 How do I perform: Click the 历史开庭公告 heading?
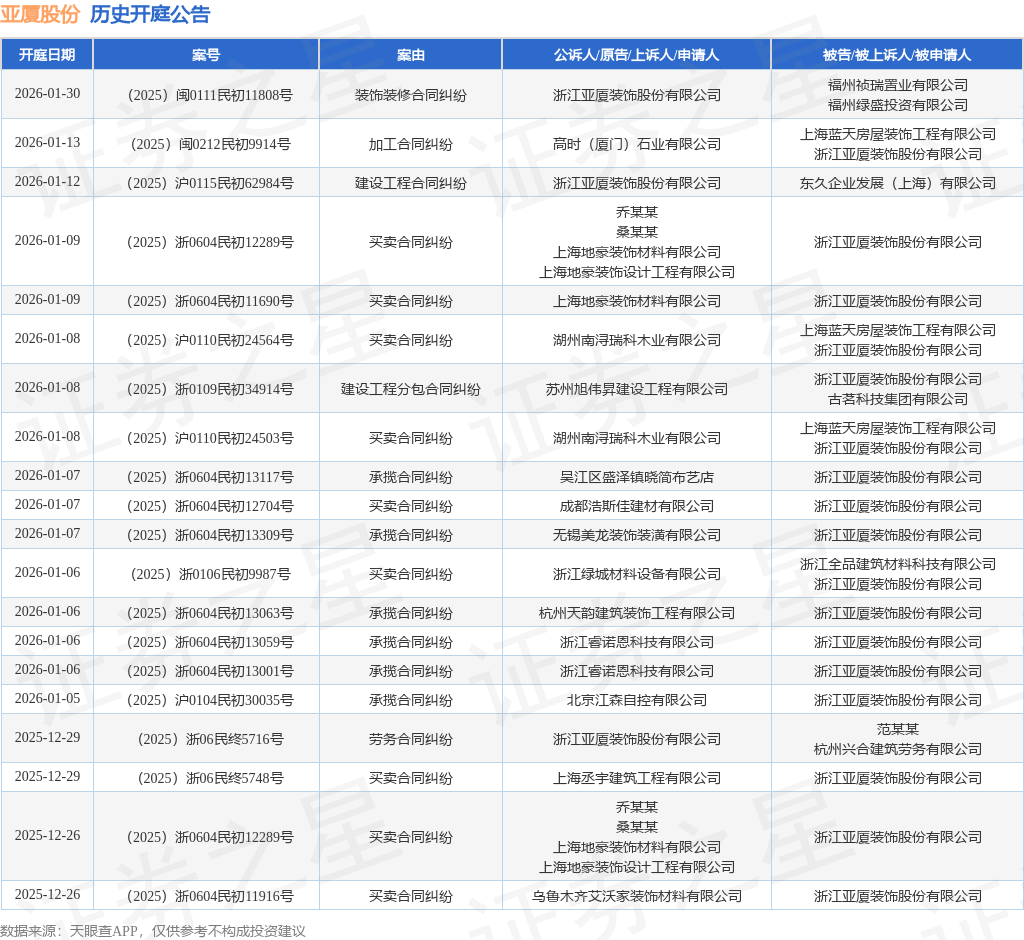click(150, 14)
